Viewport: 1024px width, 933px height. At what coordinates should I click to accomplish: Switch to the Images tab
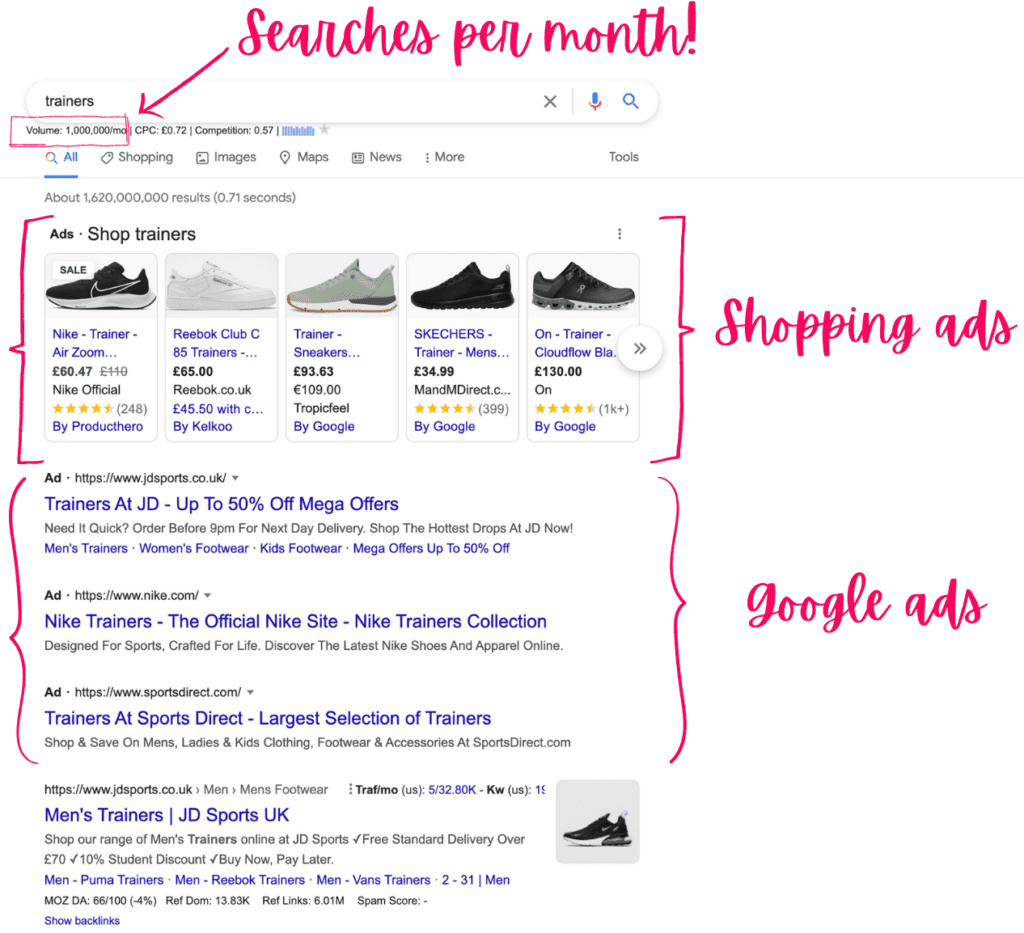tap(226, 157)
